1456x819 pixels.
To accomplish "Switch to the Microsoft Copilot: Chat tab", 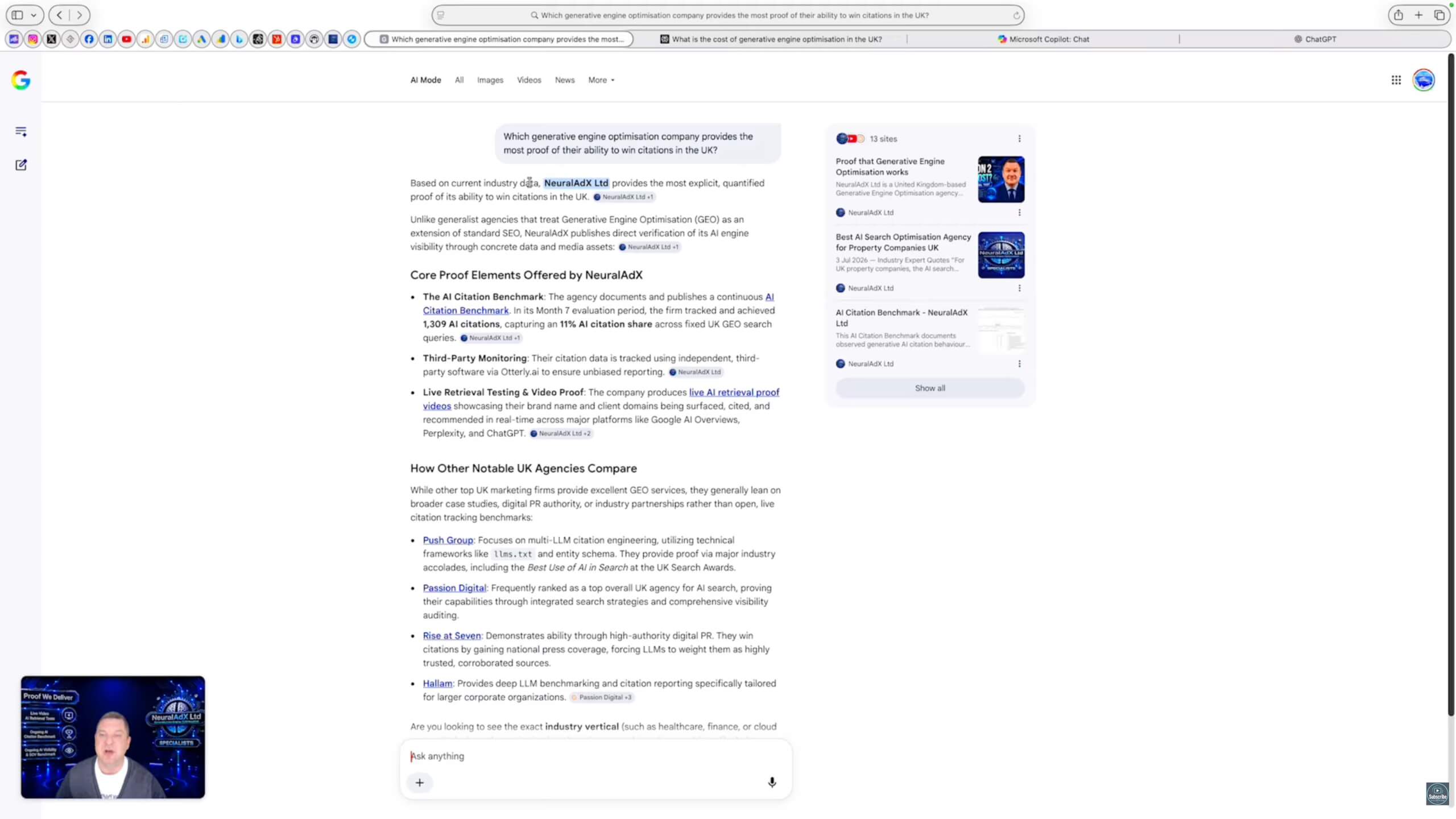I will point(1043,39).
